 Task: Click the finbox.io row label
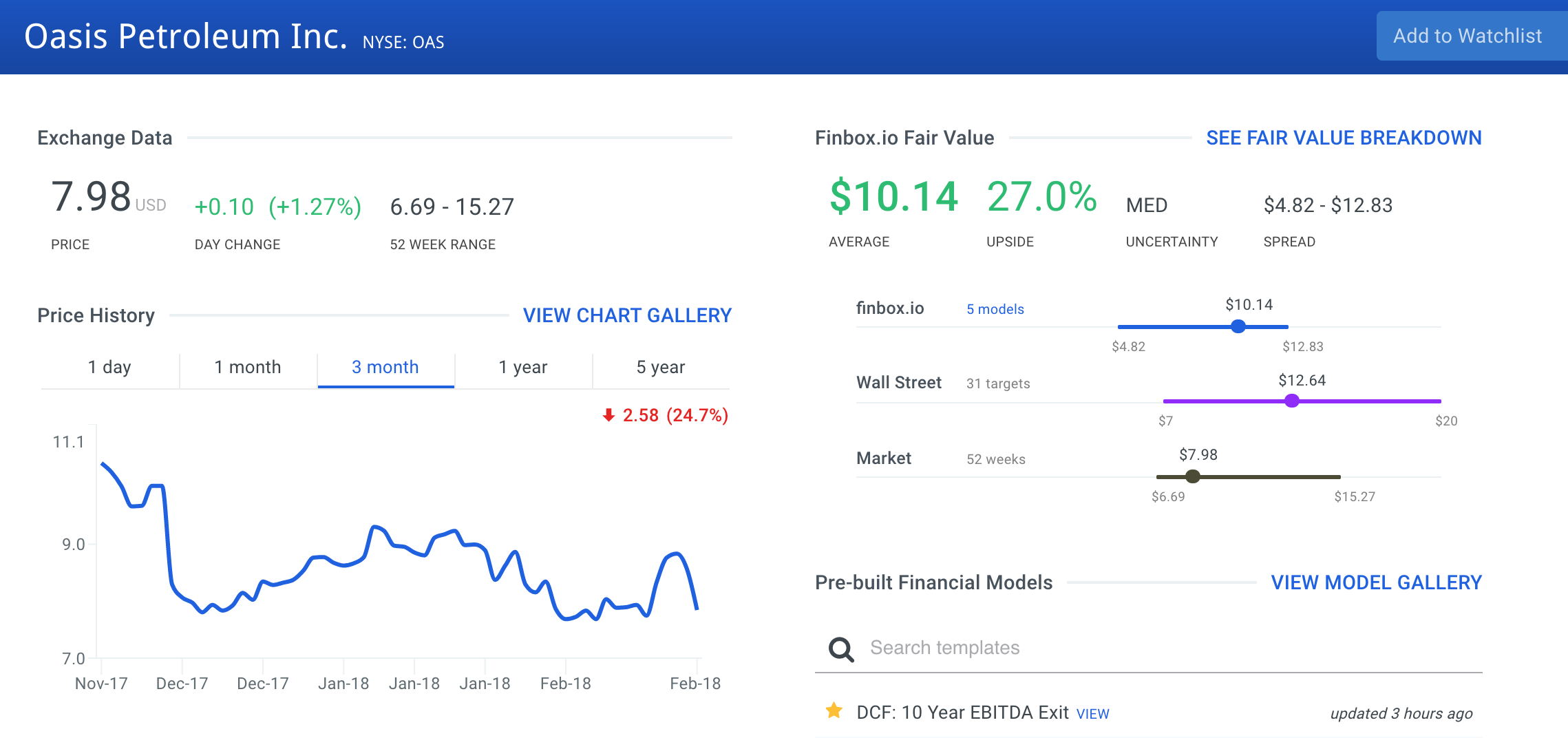click(890, 308)
